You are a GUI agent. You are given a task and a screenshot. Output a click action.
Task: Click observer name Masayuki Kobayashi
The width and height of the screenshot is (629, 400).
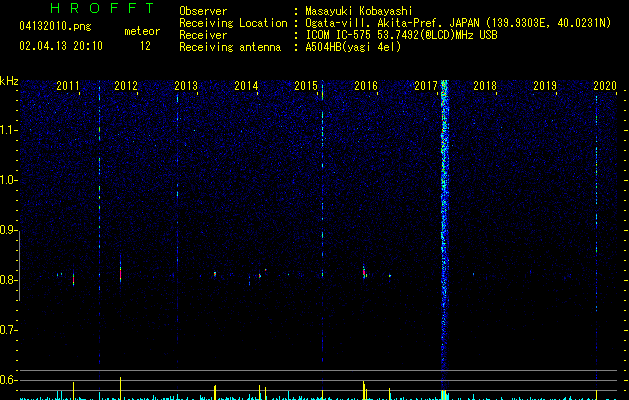tap(359, 11)
